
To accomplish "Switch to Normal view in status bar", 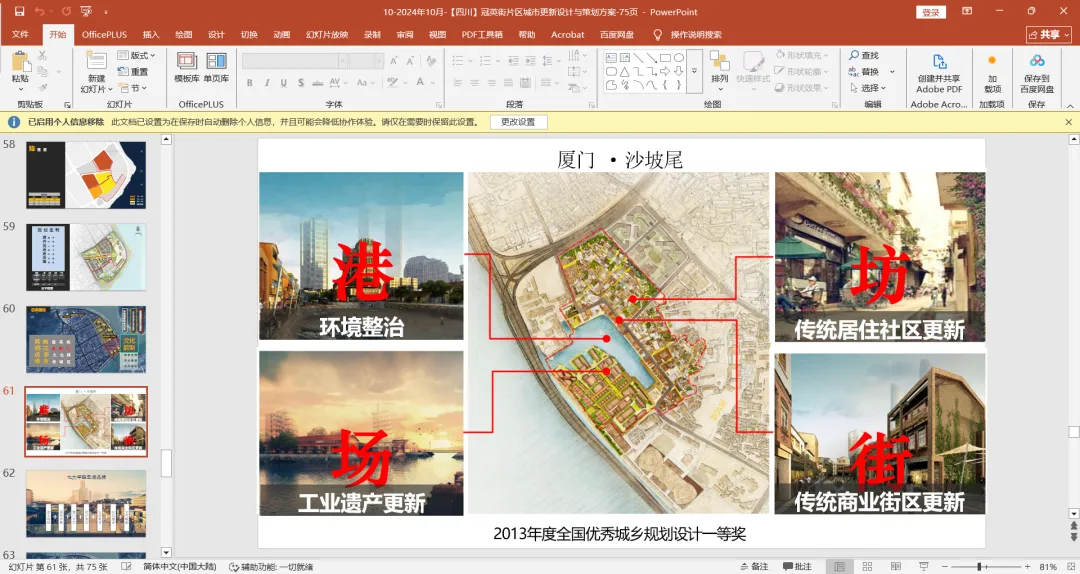I will (839, 566).
